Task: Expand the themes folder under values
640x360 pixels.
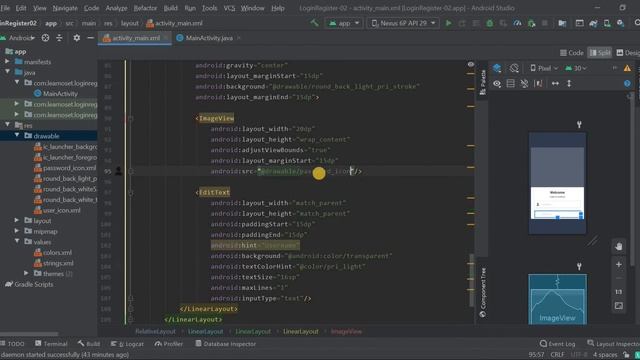Action: (27, 273)
